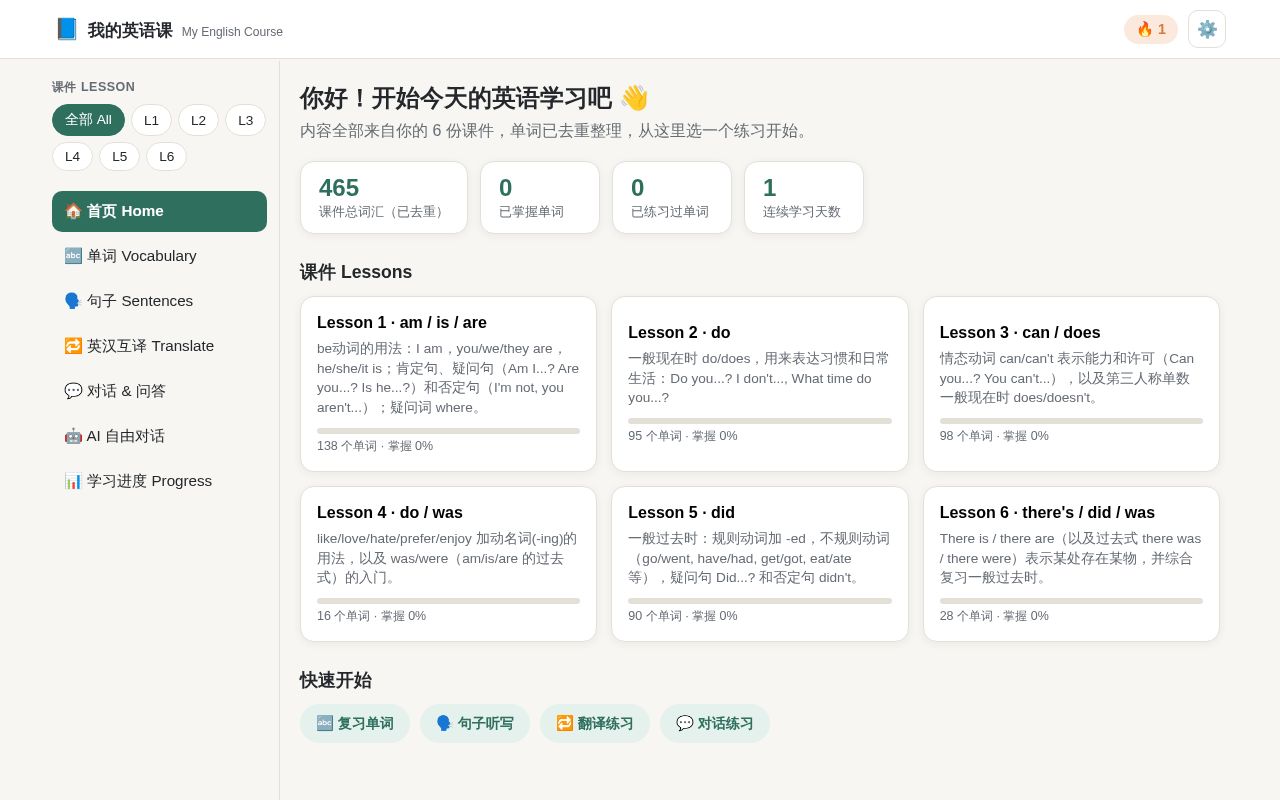1280x800 pixels.
Task: Click the 我的英语课 app title
Action: coord(130,31)
